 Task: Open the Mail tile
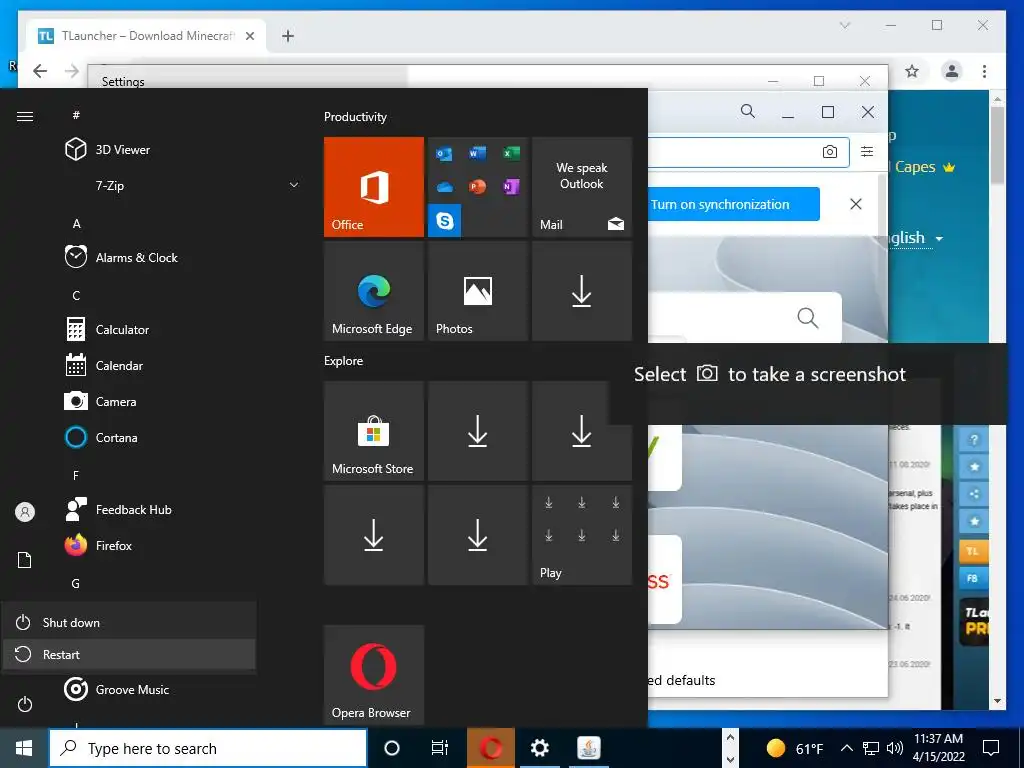(582, 187)
